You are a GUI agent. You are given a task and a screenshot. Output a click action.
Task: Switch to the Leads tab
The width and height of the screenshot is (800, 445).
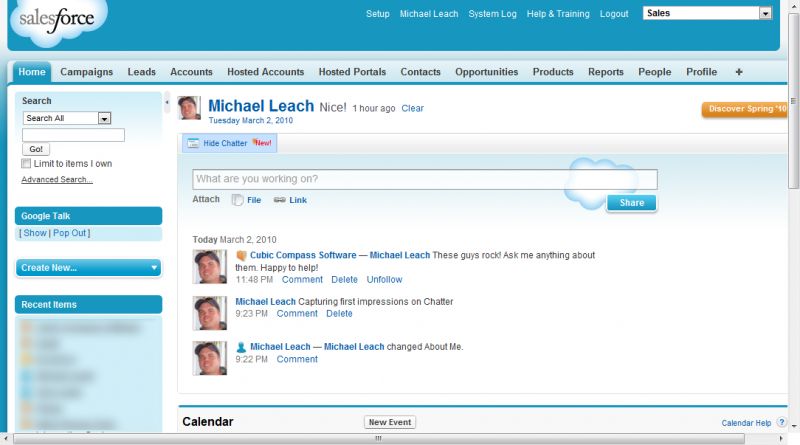tap(141, 72)
